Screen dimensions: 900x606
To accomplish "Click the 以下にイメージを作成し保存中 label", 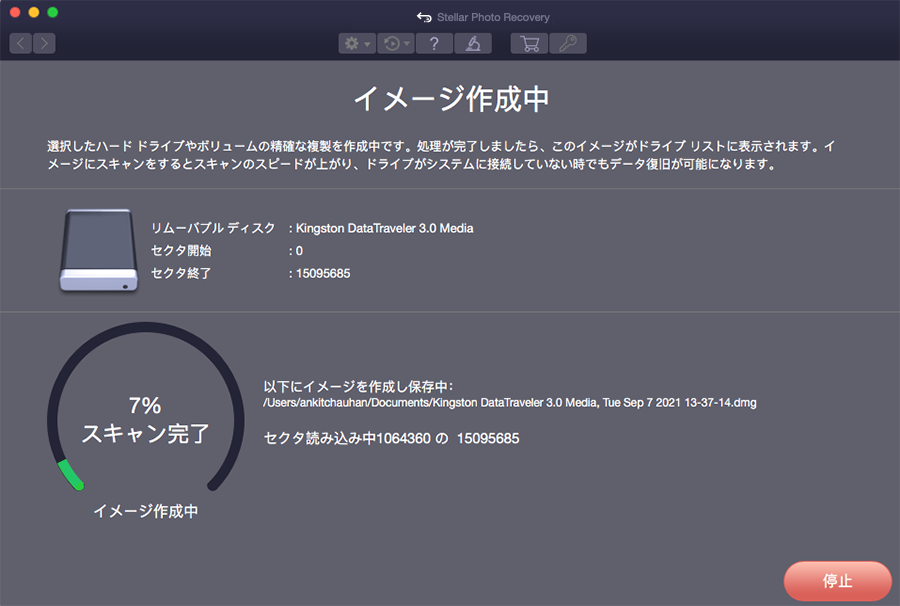I will pyautogui.click(x=358, y=386).
